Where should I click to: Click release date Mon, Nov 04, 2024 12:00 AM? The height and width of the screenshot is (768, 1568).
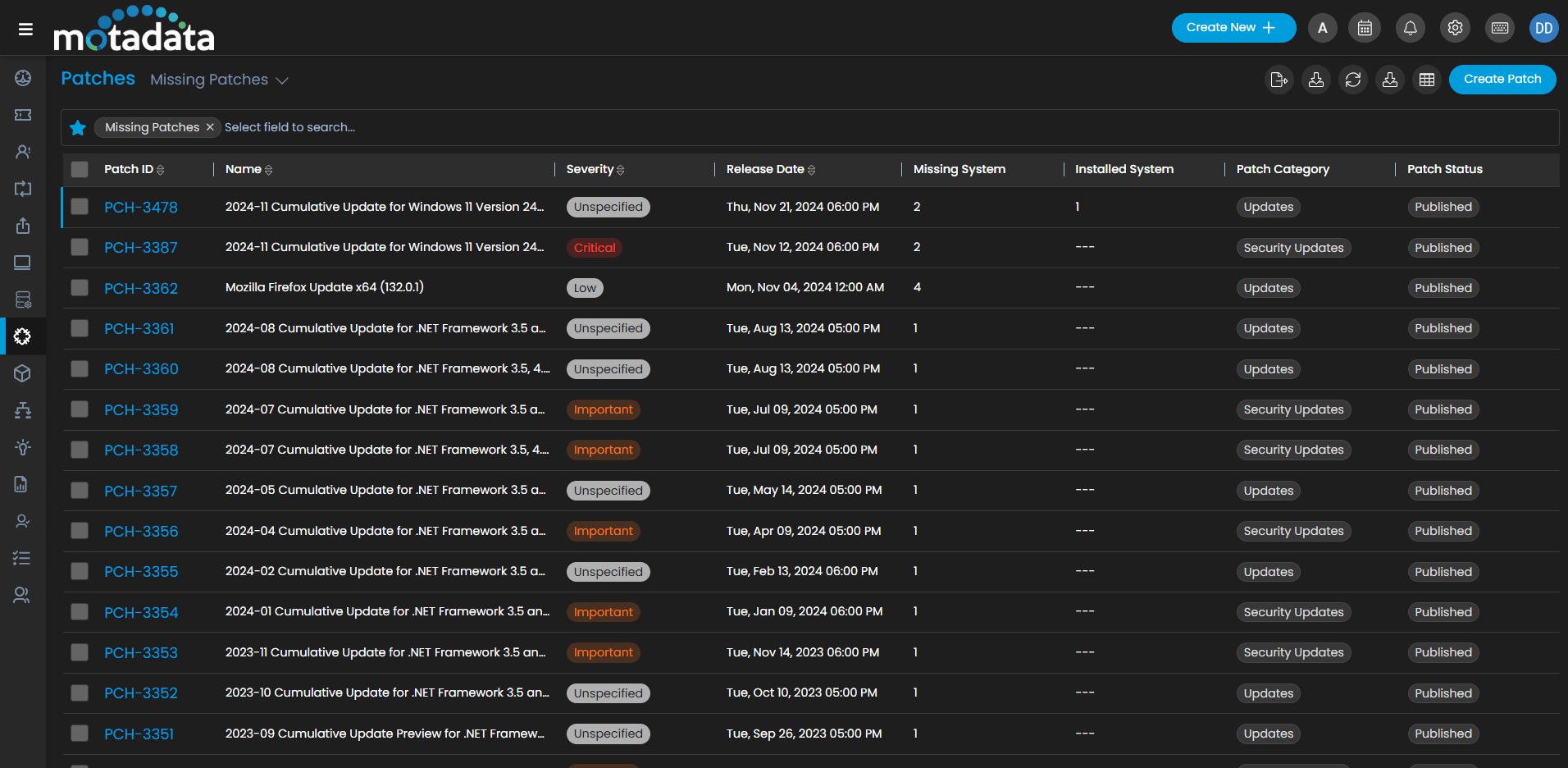(805, 287)
